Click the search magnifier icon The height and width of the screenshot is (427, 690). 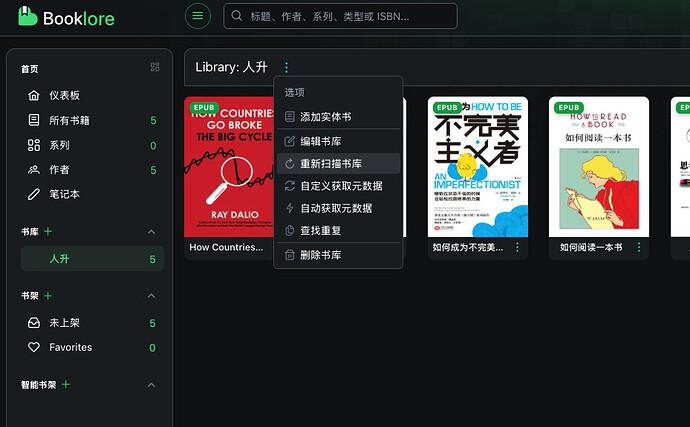[236, 16]
